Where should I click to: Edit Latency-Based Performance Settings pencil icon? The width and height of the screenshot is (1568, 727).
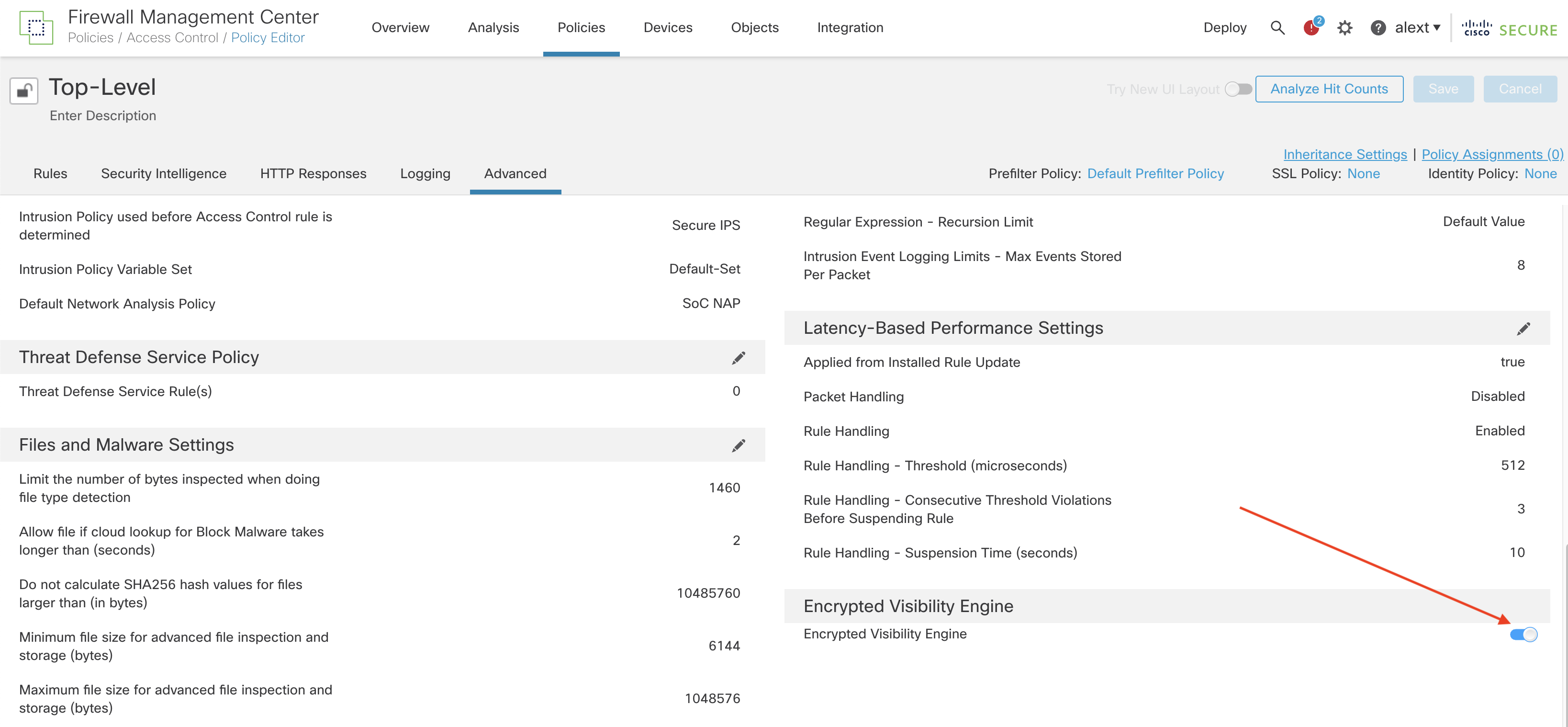pyautogui.click(x=1523, y=329)
